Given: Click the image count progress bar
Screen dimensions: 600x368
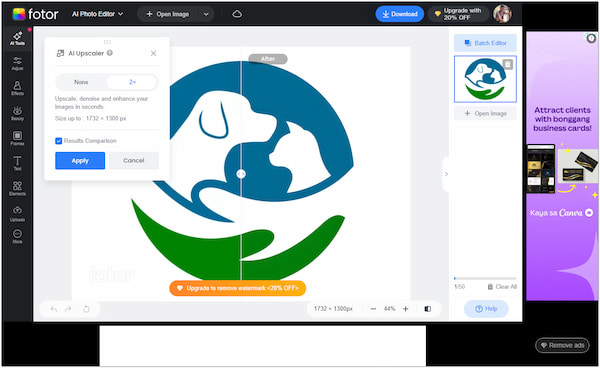Looking at the screenshot, I should tap(485, 278).
